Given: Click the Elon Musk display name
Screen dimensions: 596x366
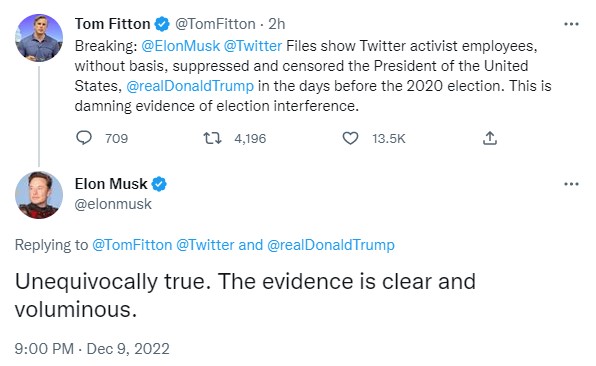Looking at the screenshot, I should [x=111, y=184].
